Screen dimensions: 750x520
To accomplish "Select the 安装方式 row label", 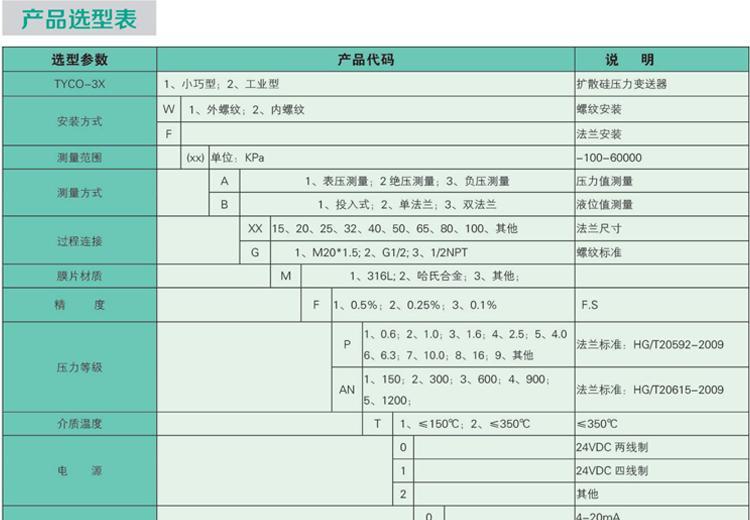I will tap(79, 122).
